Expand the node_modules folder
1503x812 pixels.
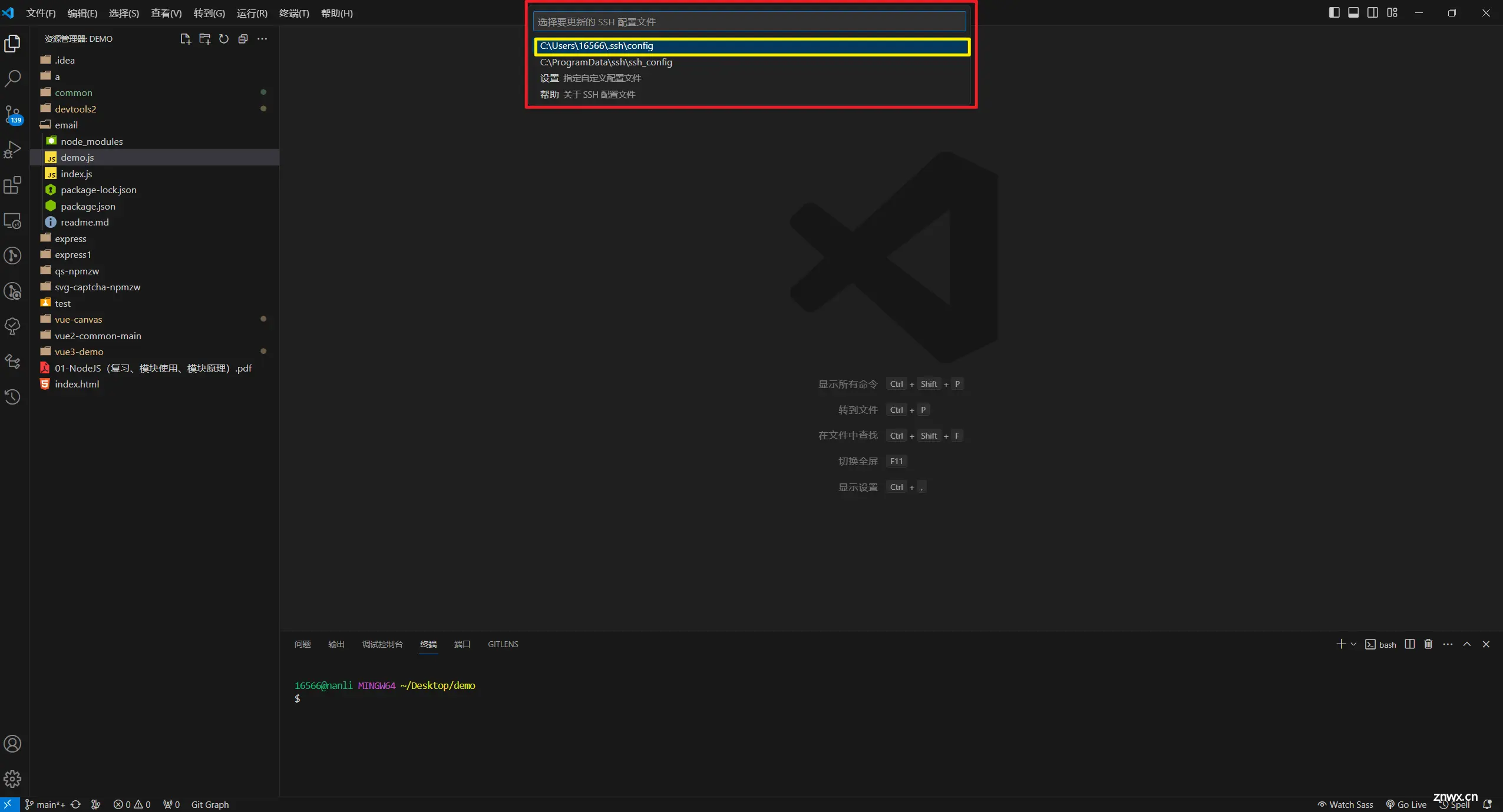[x=154, y=141]
